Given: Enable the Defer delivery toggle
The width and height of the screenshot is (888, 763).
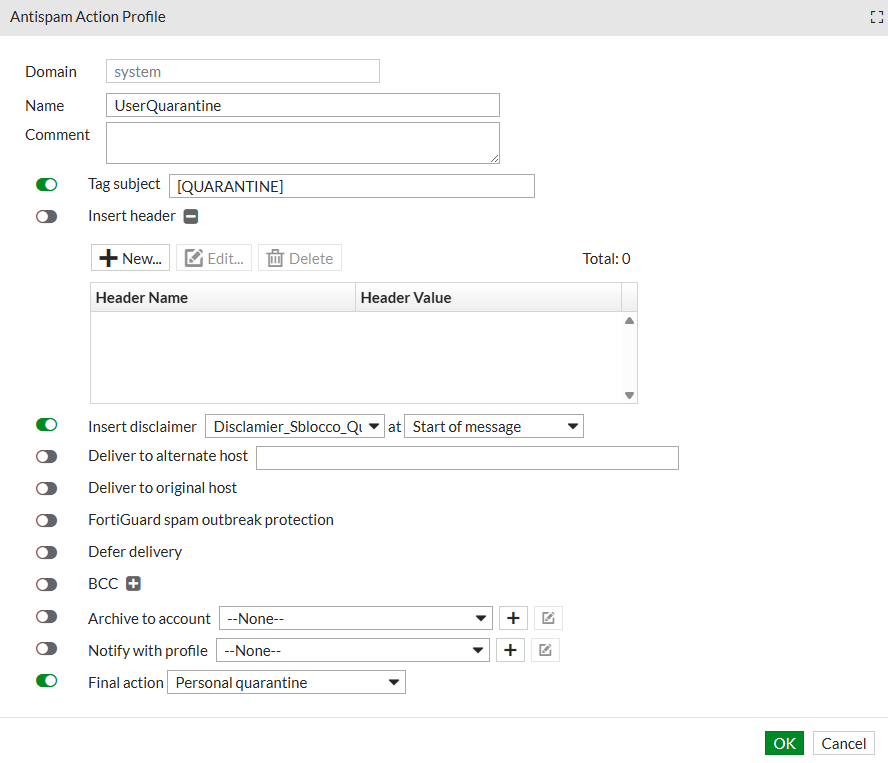Looking at the screenshot, I should (46, 552).
